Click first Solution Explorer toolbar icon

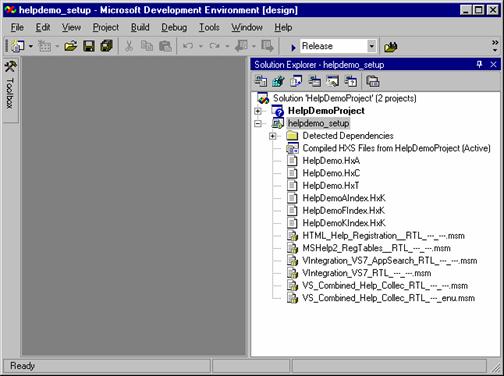[x=261, y=81]
